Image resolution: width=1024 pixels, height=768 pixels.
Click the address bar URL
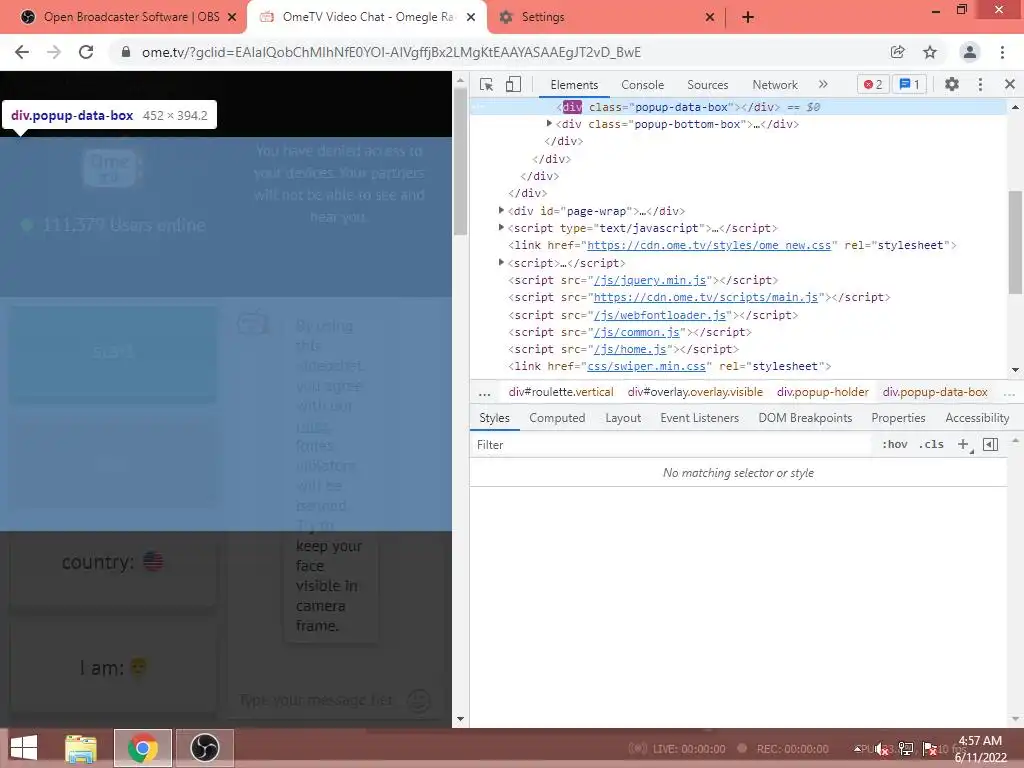(391, 52)
